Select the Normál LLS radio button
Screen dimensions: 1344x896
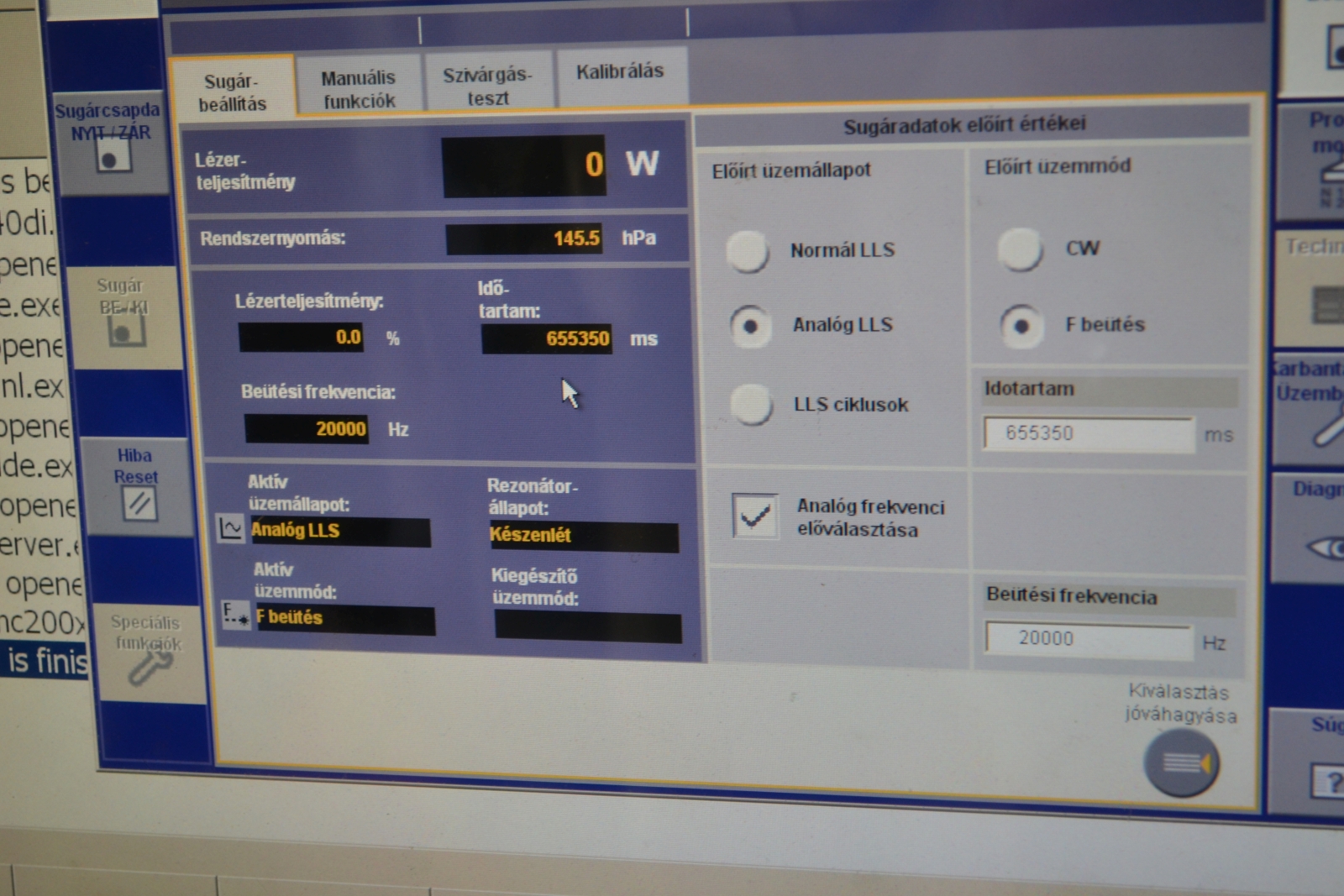748,250
